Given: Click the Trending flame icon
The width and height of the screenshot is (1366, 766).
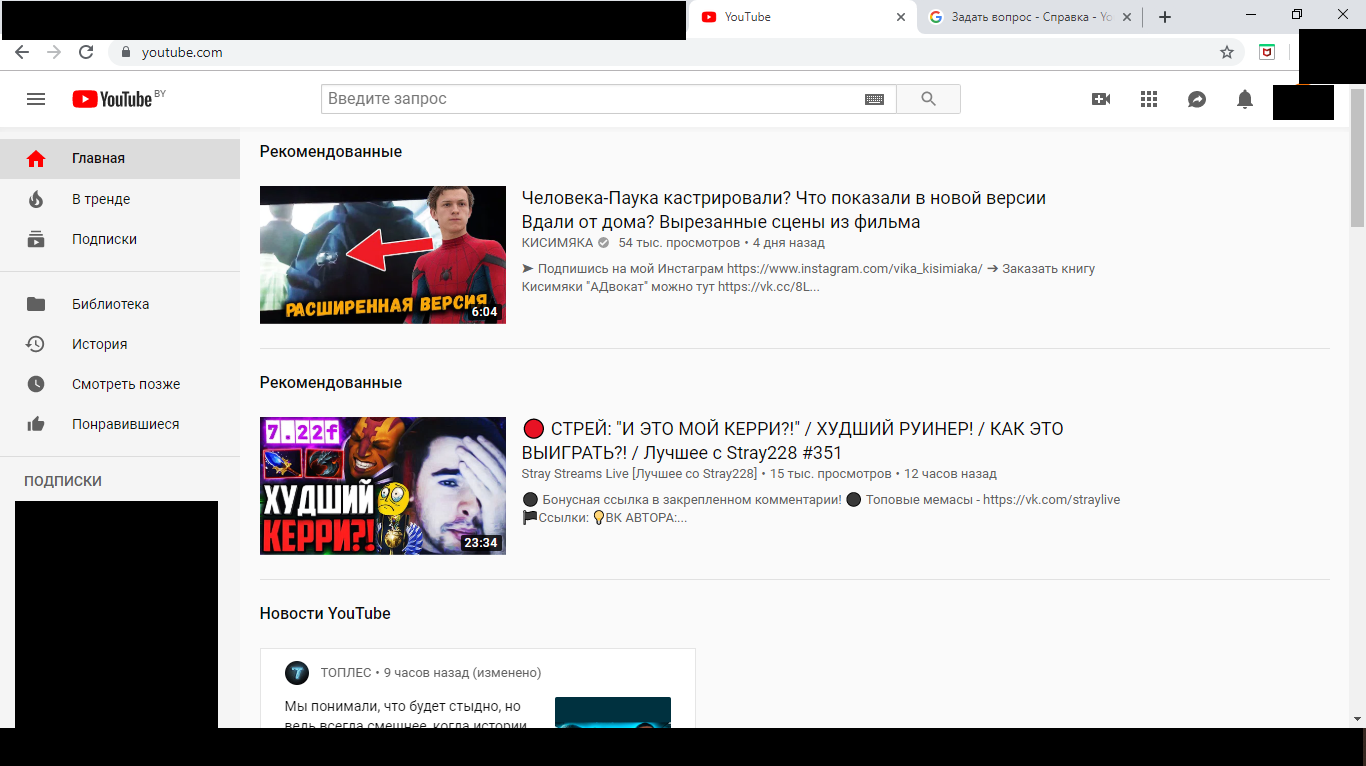Looking at the screenshot, I should (36, 199).
